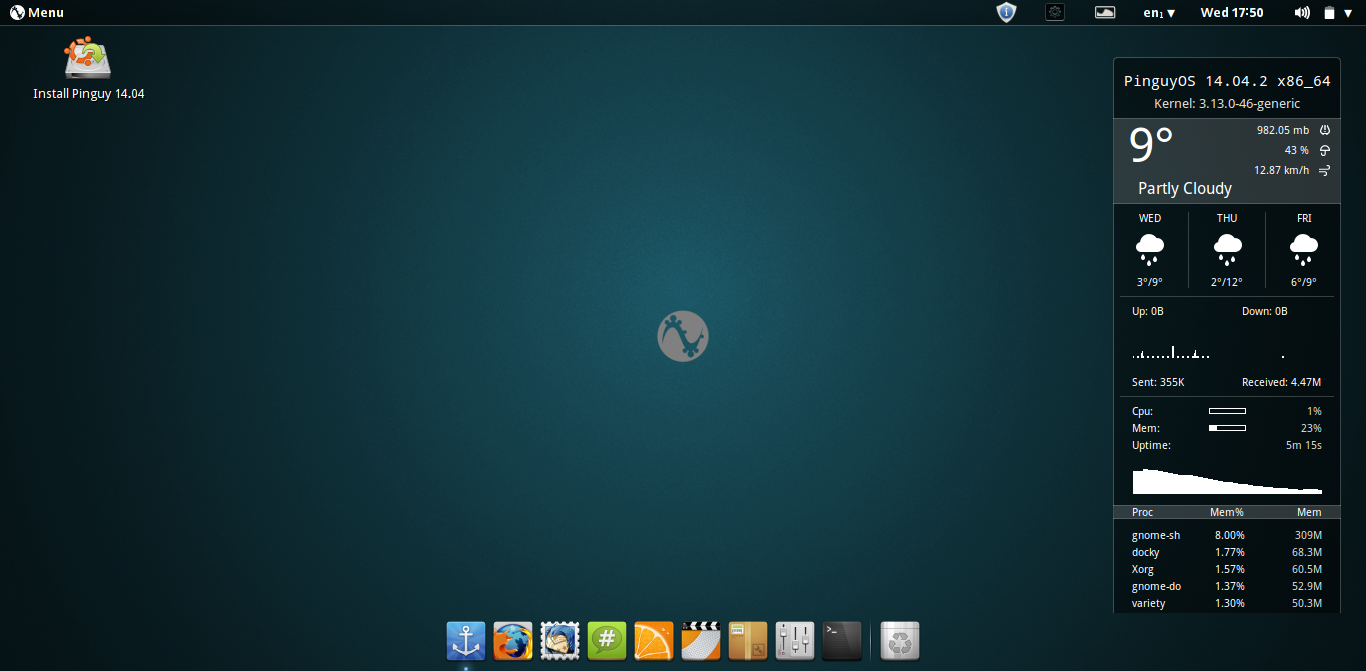Open the cardboard box package app
Viewport: 1366px width, 671px height.
coord(748,641)
